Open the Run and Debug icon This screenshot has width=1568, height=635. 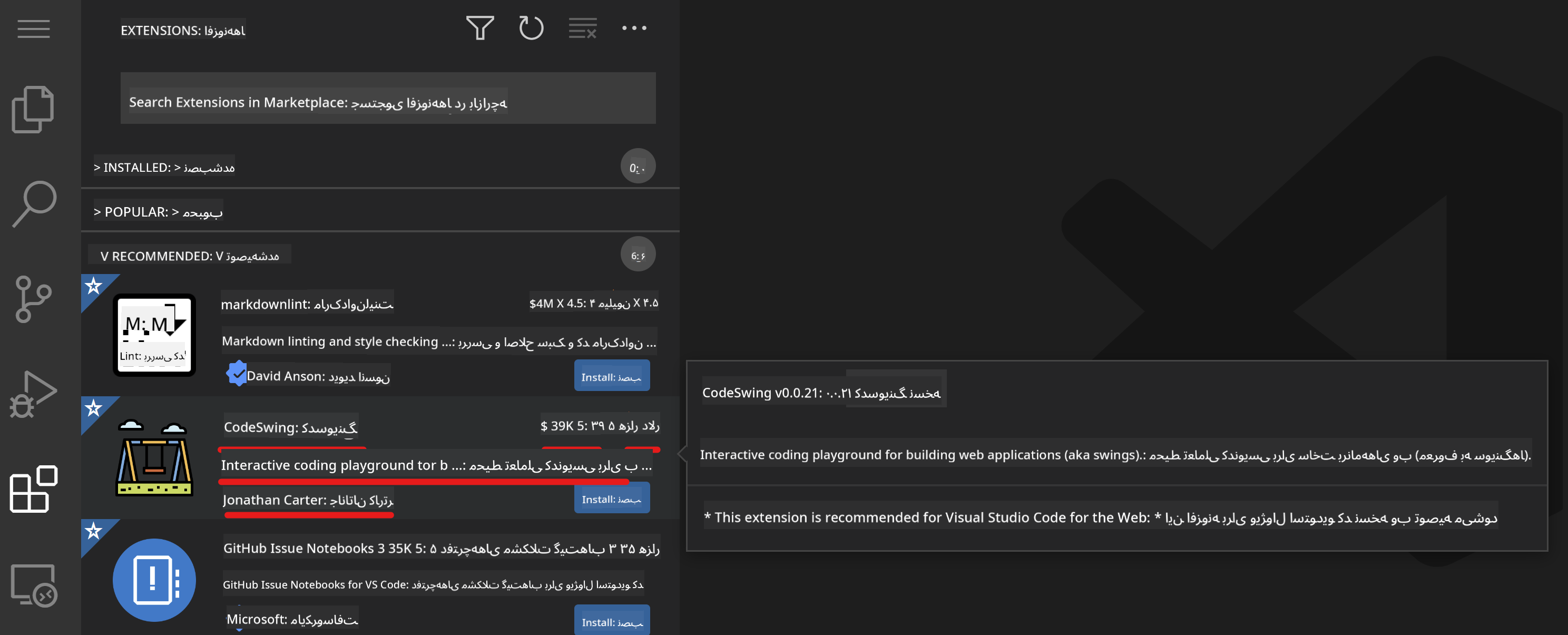pyautogui.click(x=33, y=394)
